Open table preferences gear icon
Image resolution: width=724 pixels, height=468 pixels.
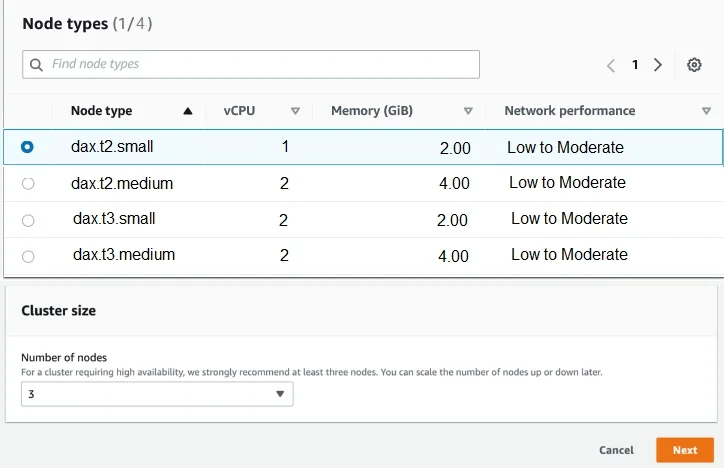pos(694,65)
